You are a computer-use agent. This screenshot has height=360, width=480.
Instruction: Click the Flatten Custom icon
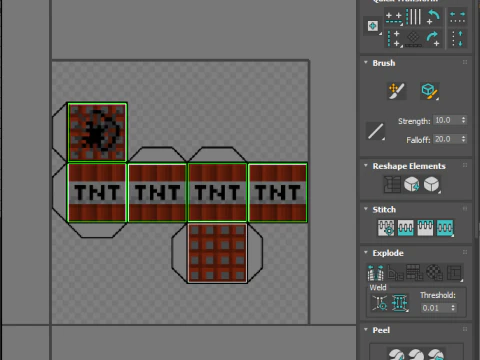coord(454,272)
